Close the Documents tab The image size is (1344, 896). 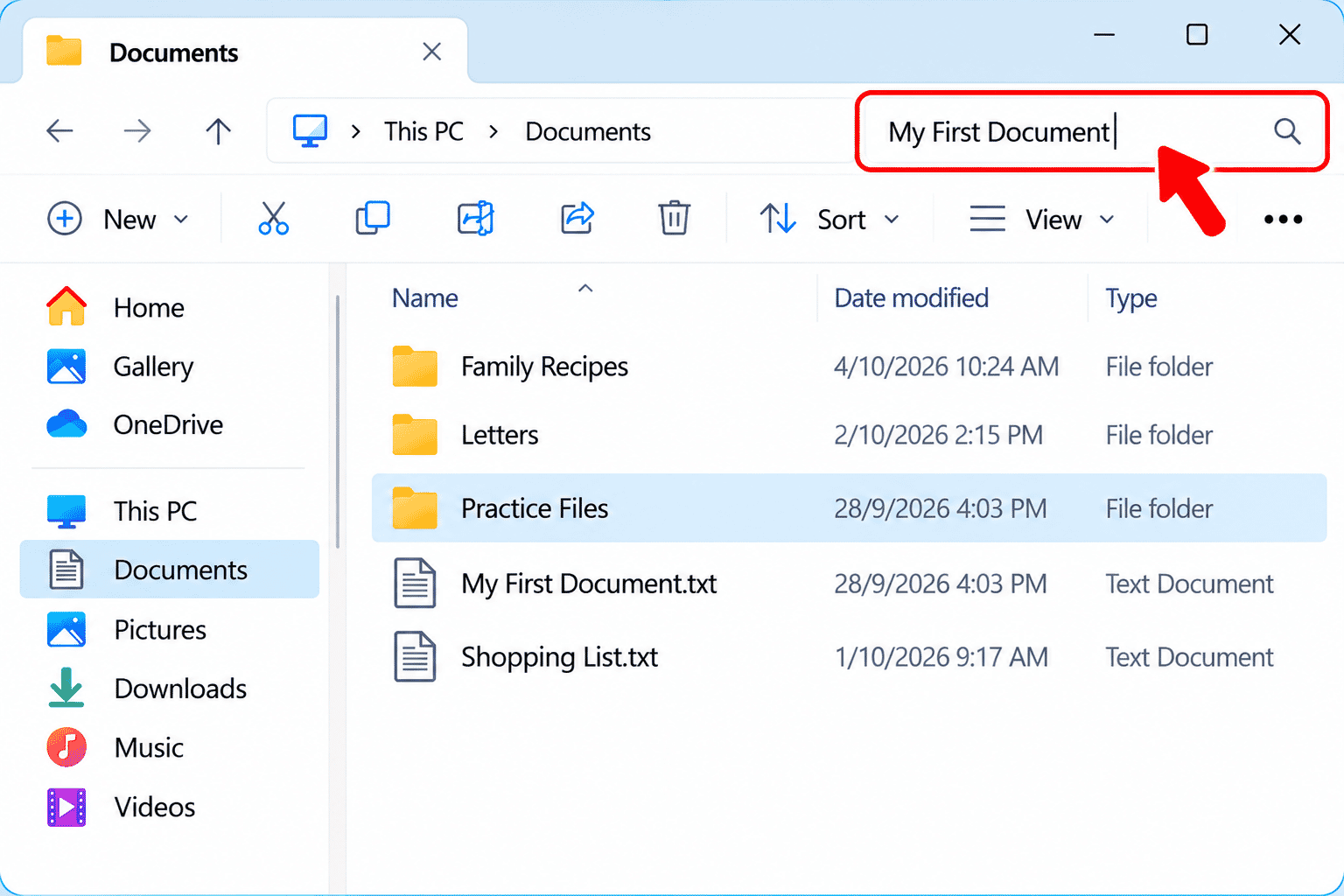(x=431, y=52)
